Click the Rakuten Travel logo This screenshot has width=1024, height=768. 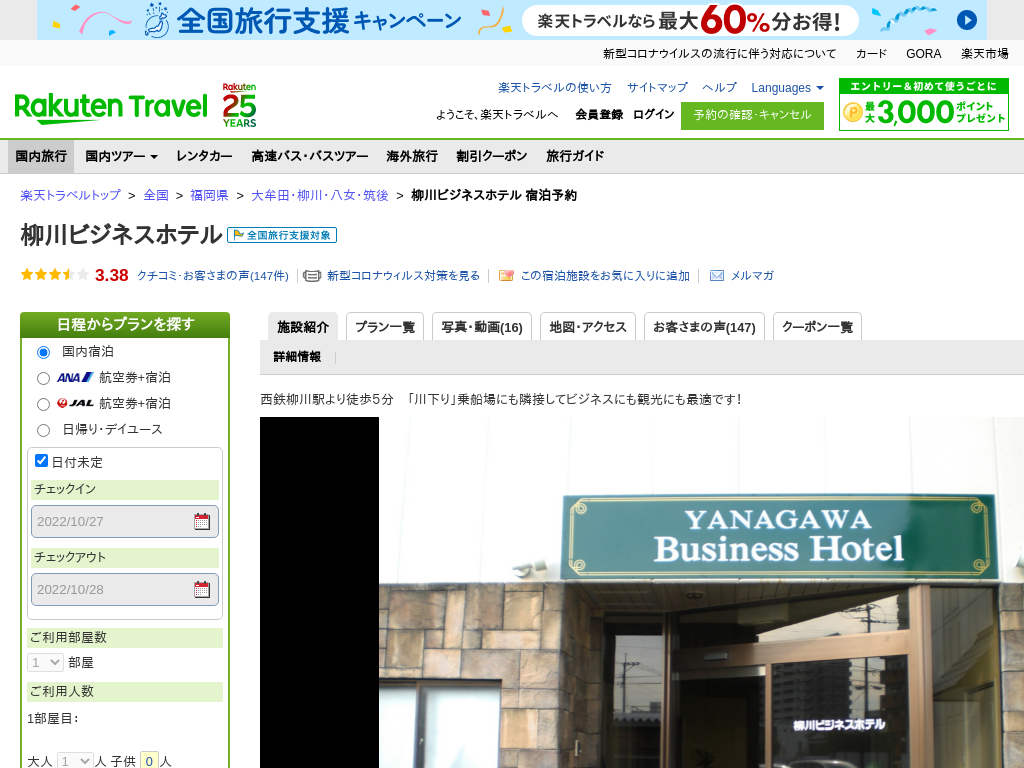(111, 108)
